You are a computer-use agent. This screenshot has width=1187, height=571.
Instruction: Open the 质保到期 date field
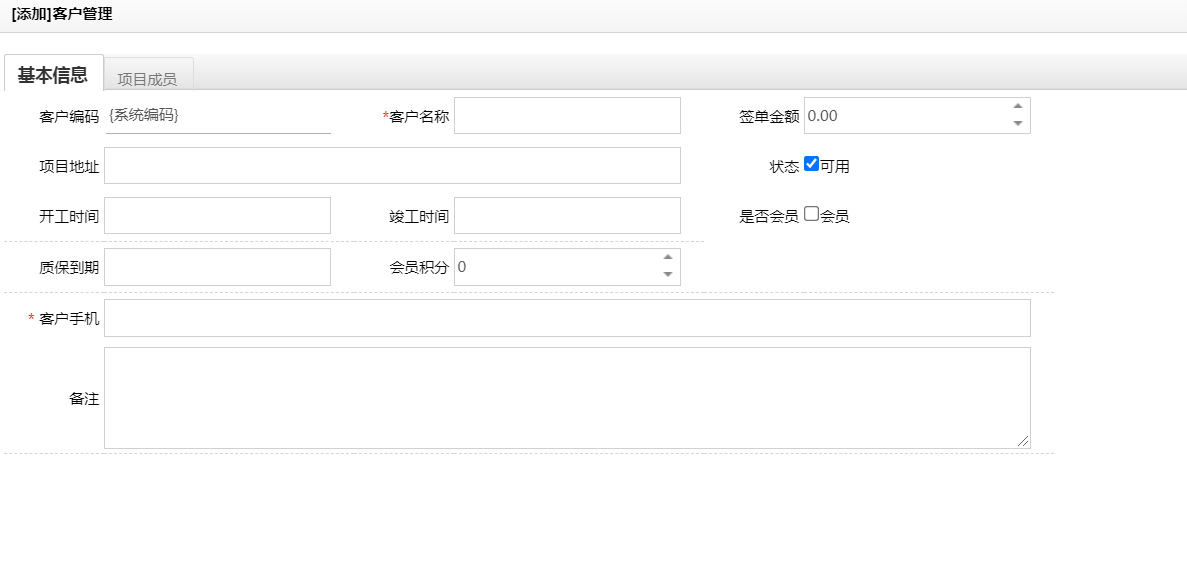coord(217,267)
